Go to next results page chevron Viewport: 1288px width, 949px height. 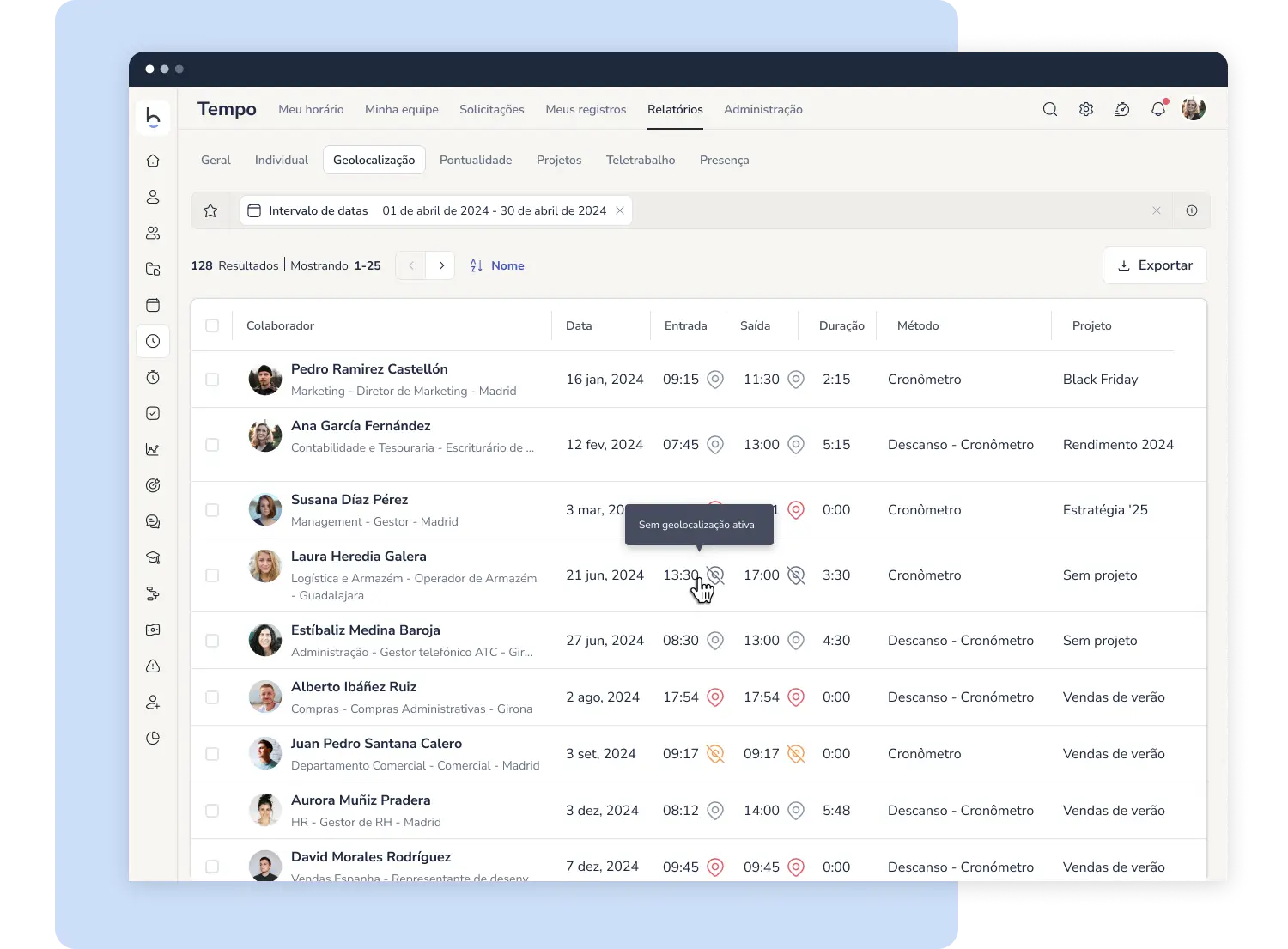[x=441, y=265]
